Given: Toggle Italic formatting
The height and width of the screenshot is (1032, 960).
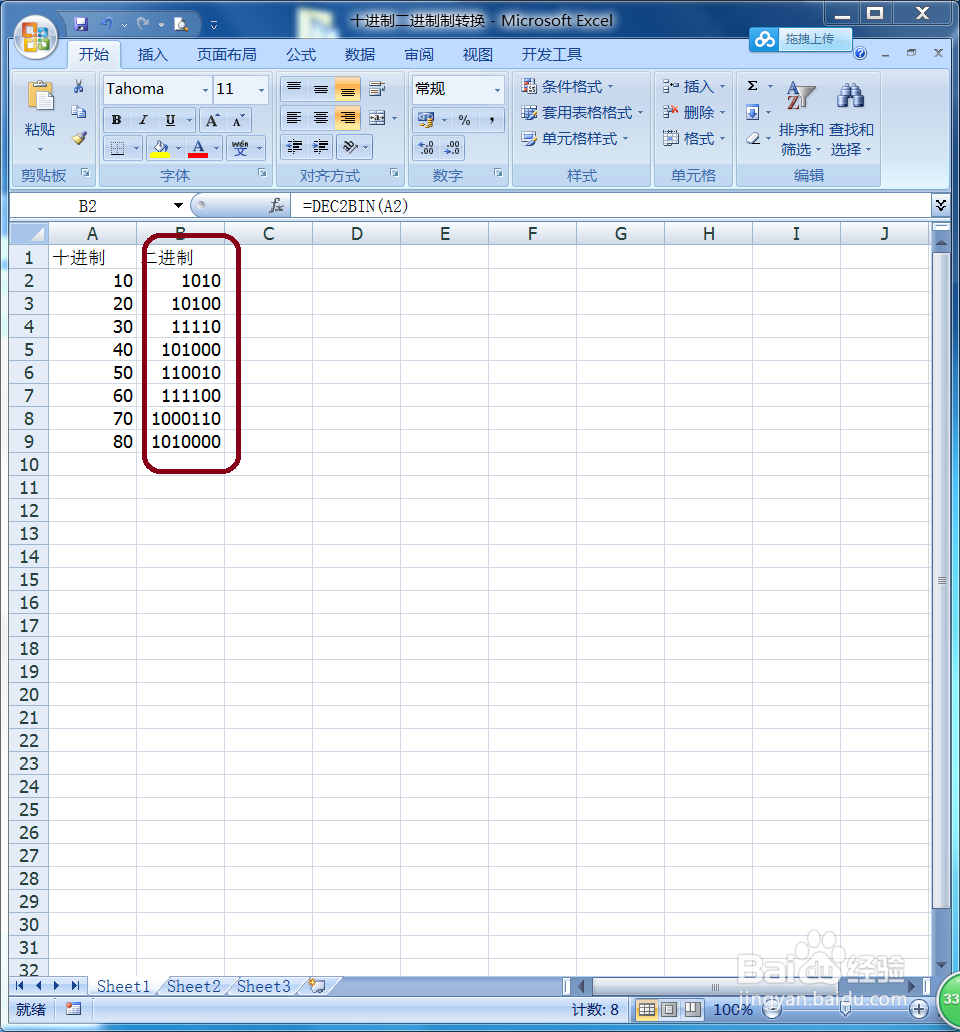Looking at the screenshot, I should [143, 120].
